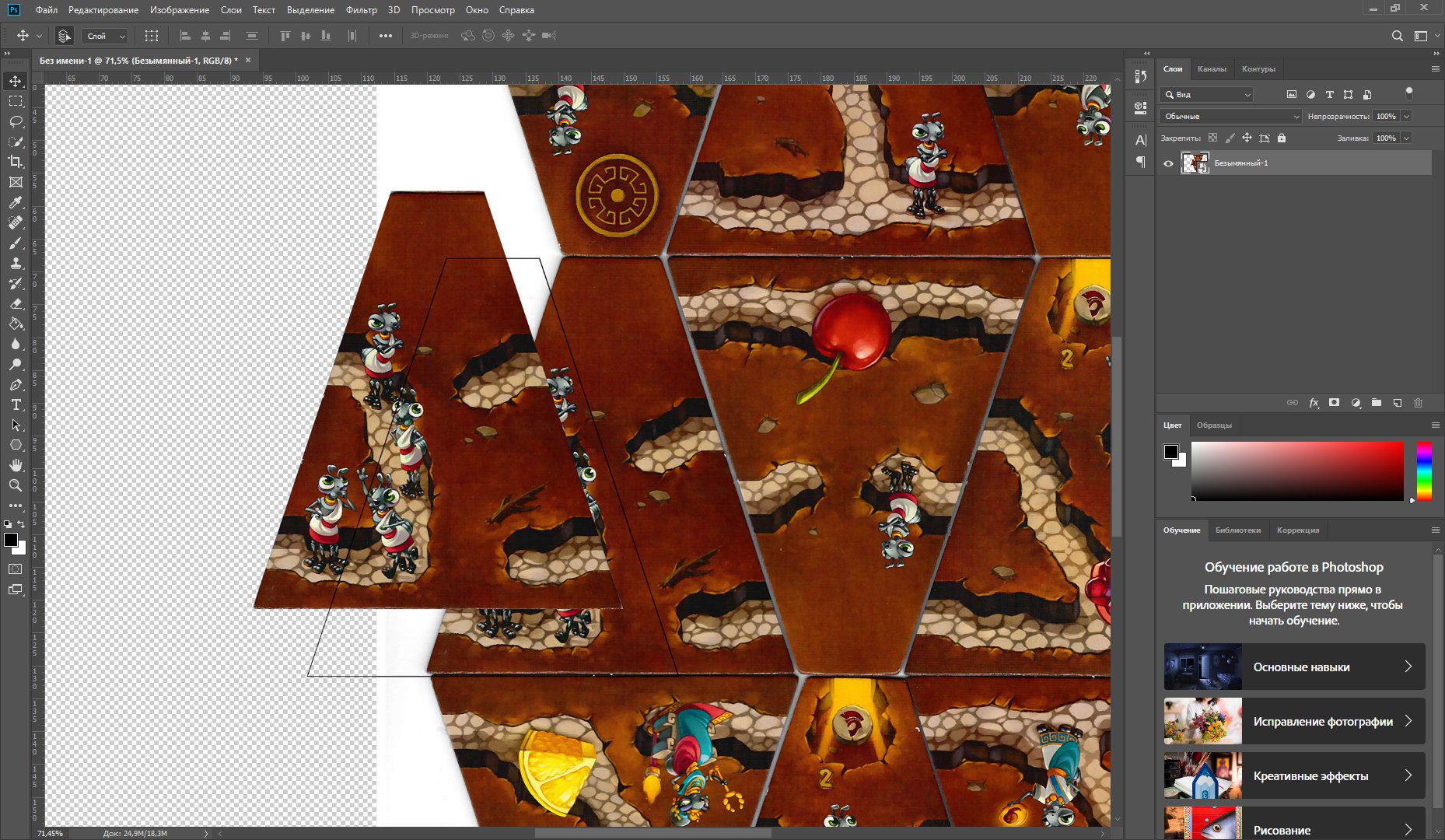The height and width of the screenshot is (840, 1445).
Task: Open the Непрозрачность opacity slider arrow
Action: click(x=1406, y=117)
